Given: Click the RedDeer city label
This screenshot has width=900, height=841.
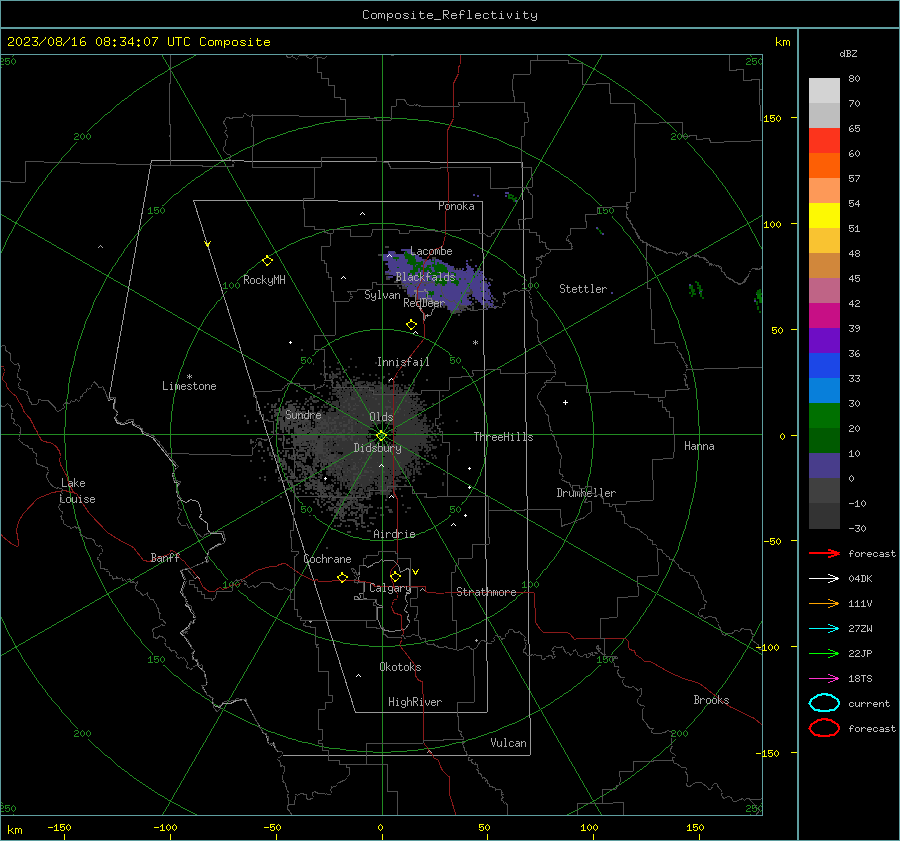Looking at the screenshot, I should coord(424,303).
